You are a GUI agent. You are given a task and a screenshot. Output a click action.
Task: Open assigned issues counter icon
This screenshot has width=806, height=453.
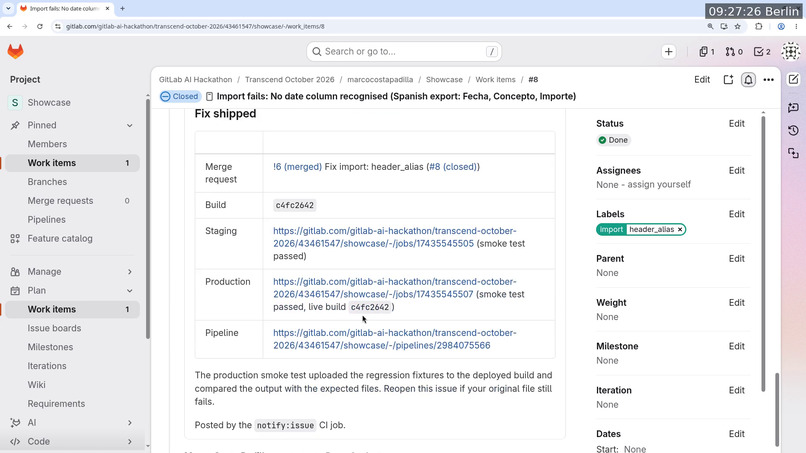pos(707,51)
